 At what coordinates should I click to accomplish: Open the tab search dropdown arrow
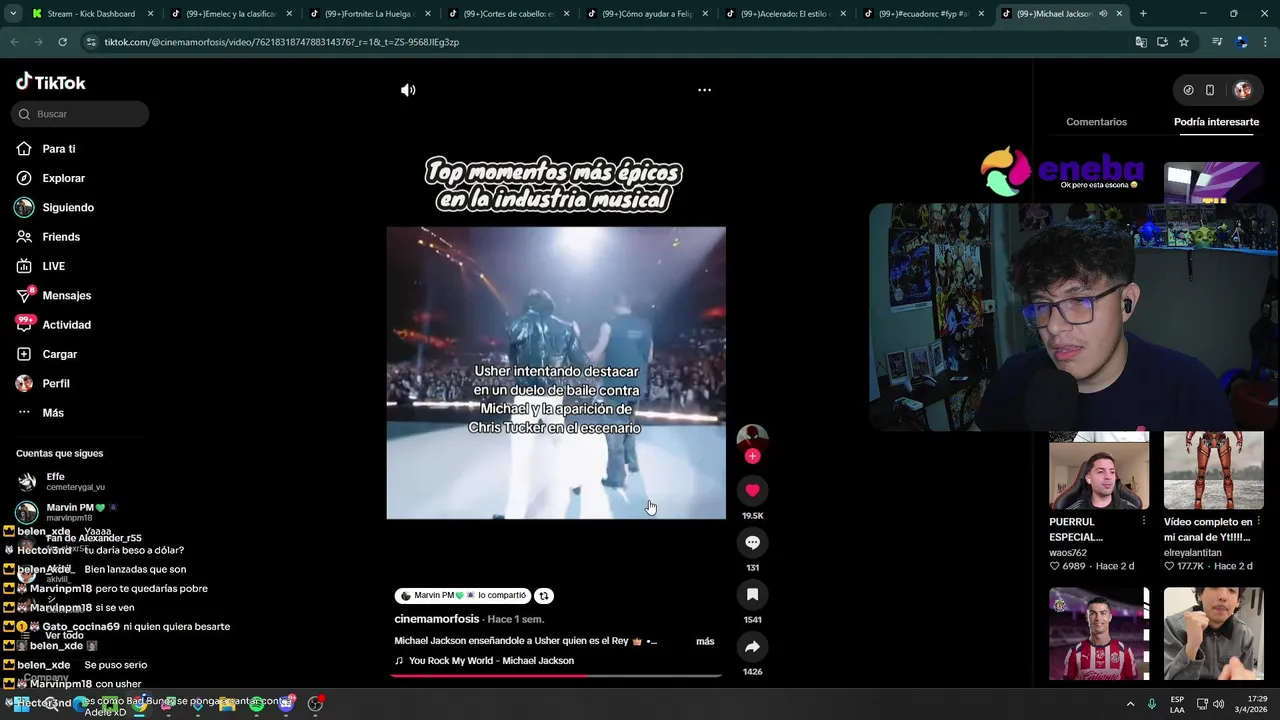click(x=12, y=14)
